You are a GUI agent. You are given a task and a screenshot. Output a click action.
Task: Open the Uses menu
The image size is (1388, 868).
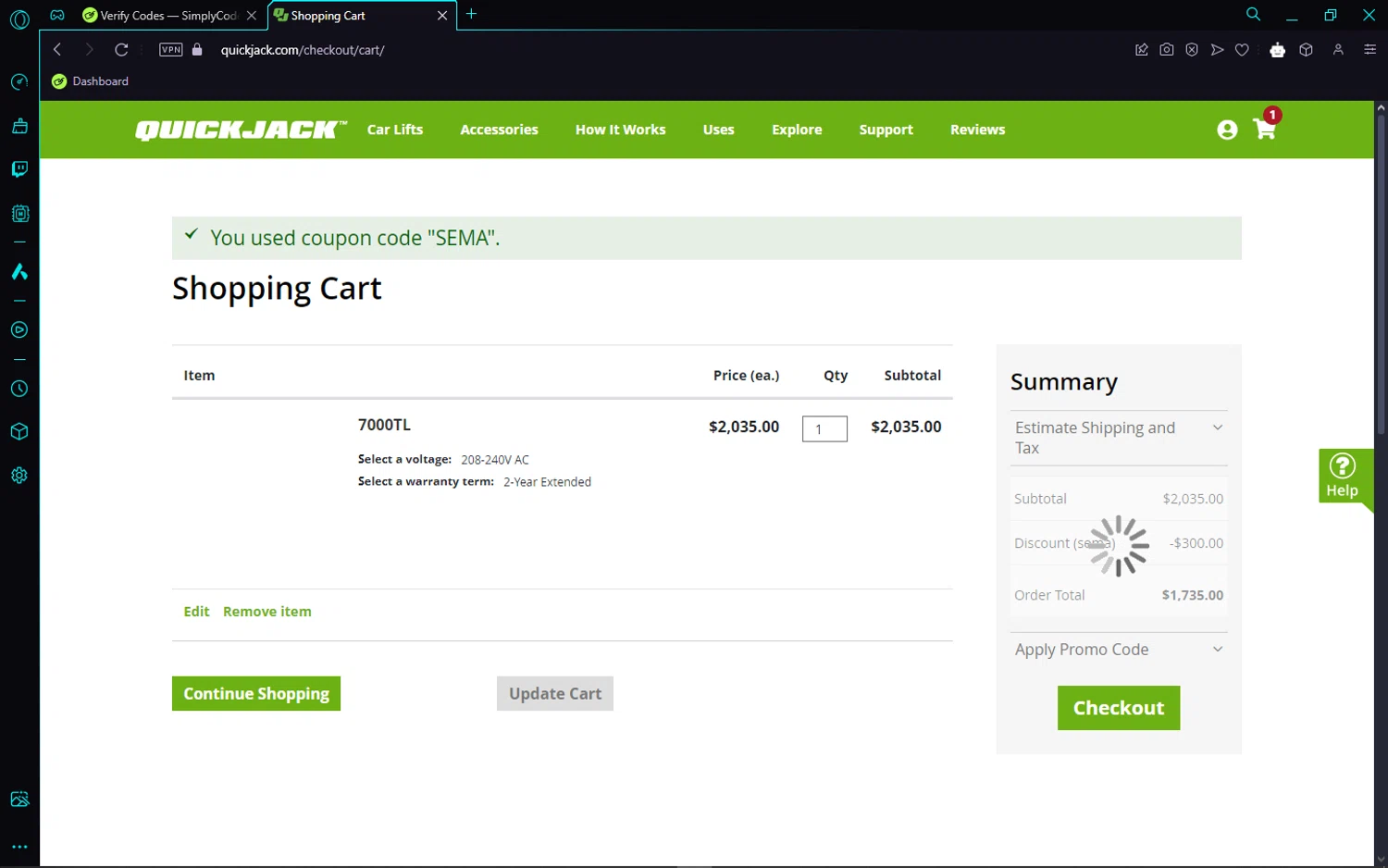pyautogui.click(x=718, y=130)
